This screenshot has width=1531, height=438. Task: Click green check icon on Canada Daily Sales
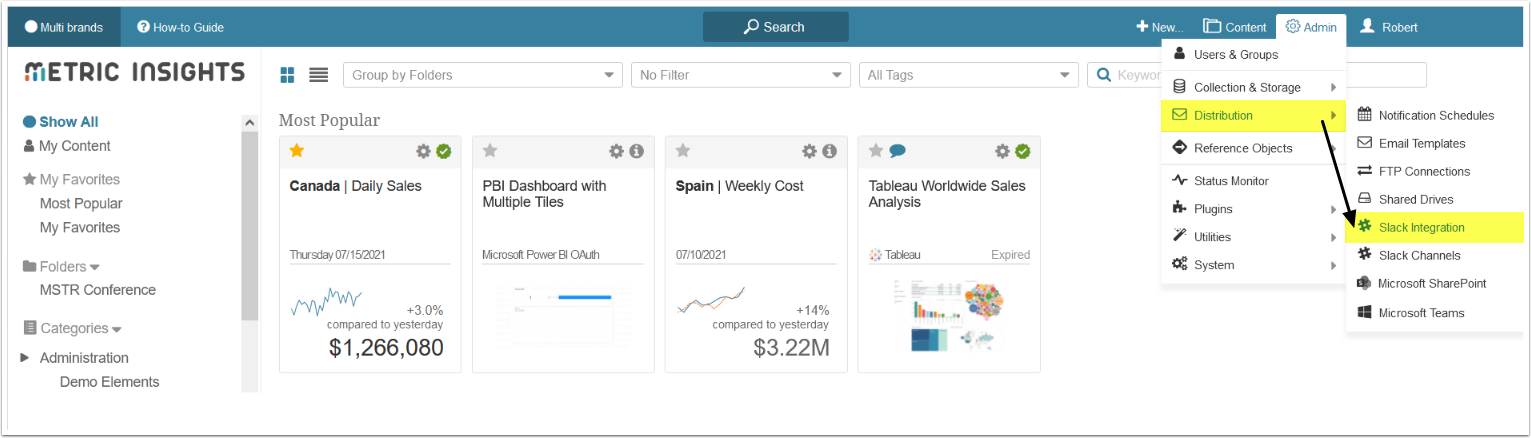[444, 151]
